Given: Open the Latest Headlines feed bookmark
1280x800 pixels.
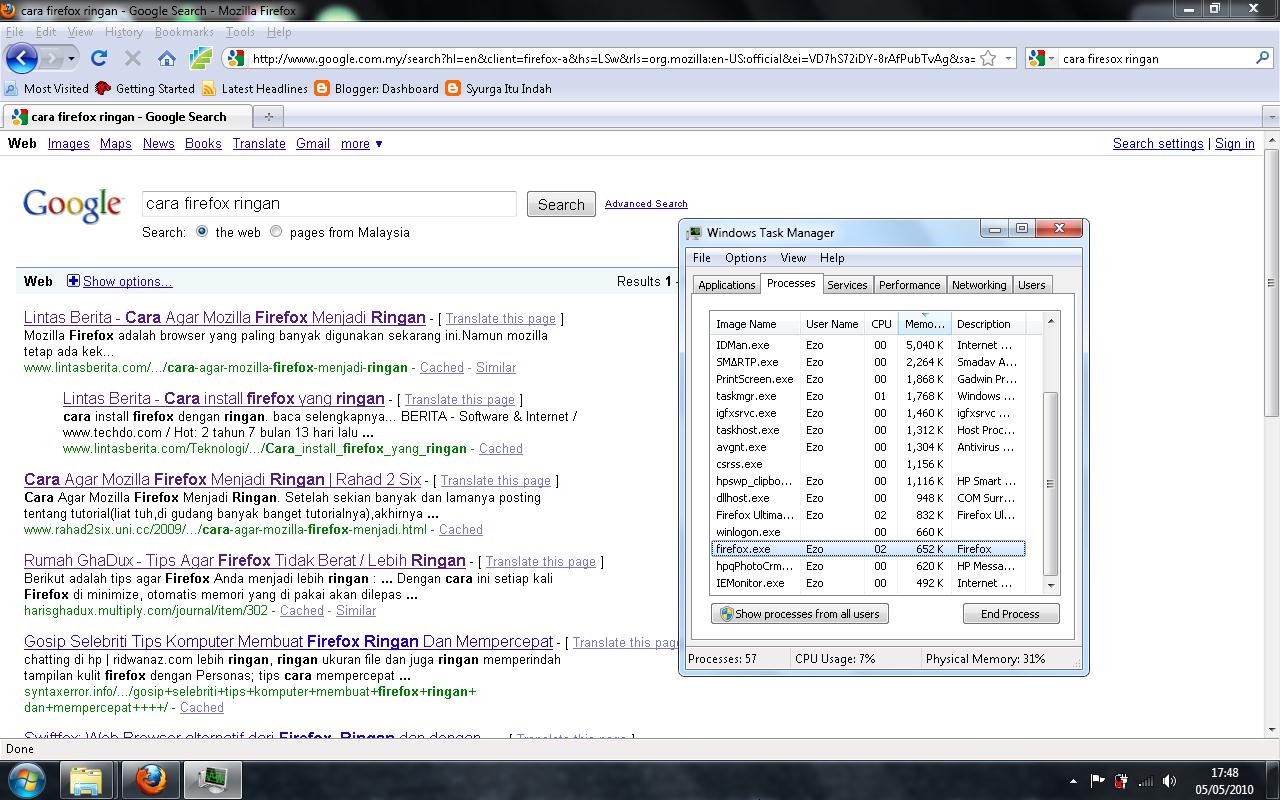Looking at the screenshot, I should point(255,88).
